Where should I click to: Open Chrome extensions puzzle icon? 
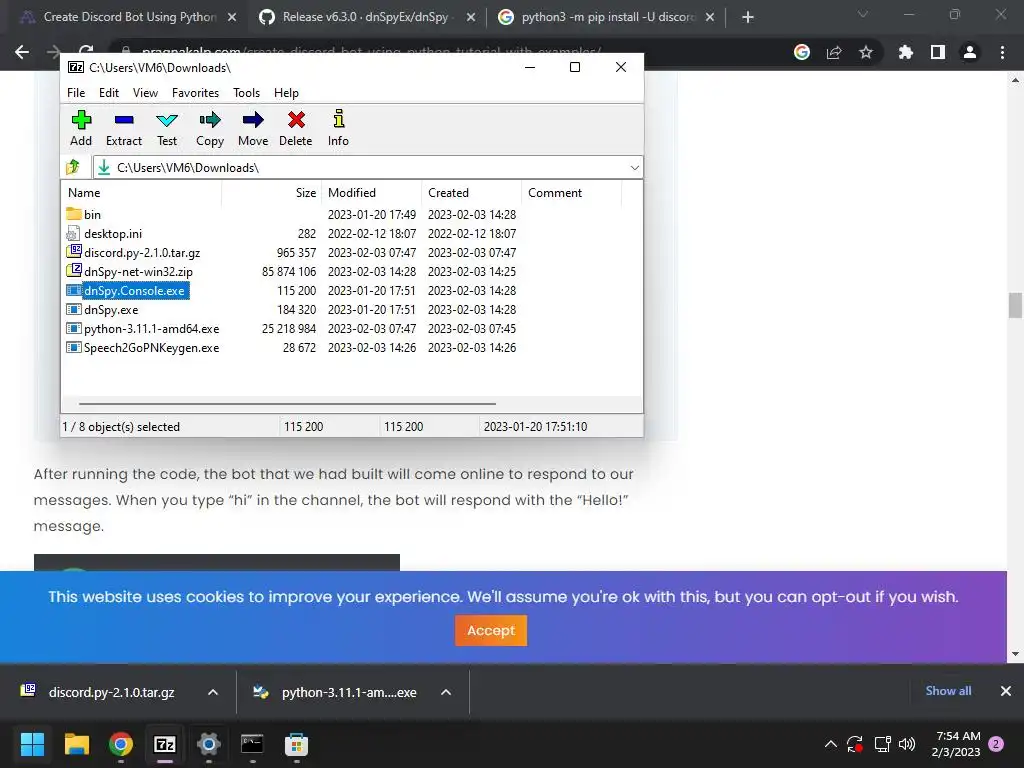tap(906, 52)
